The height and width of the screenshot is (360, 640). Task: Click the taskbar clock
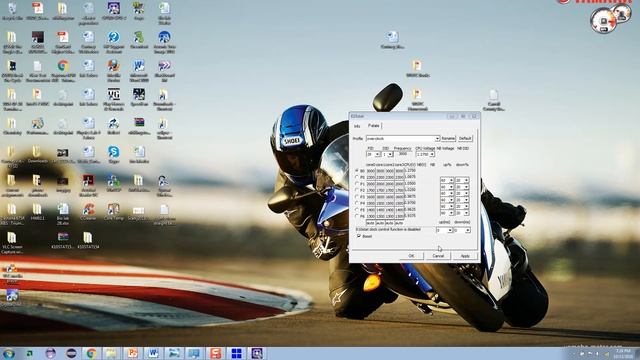623,353
